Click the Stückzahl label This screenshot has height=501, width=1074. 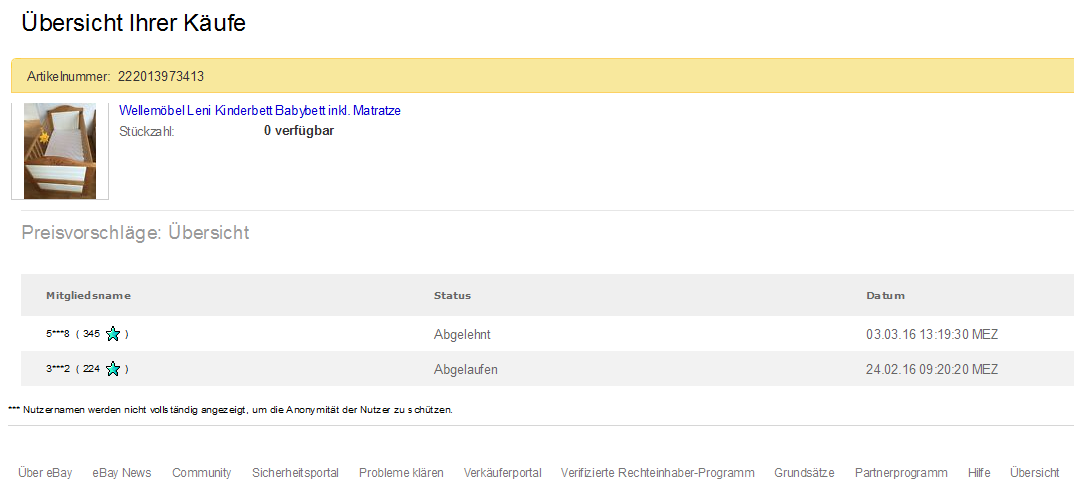coord(147,131)
